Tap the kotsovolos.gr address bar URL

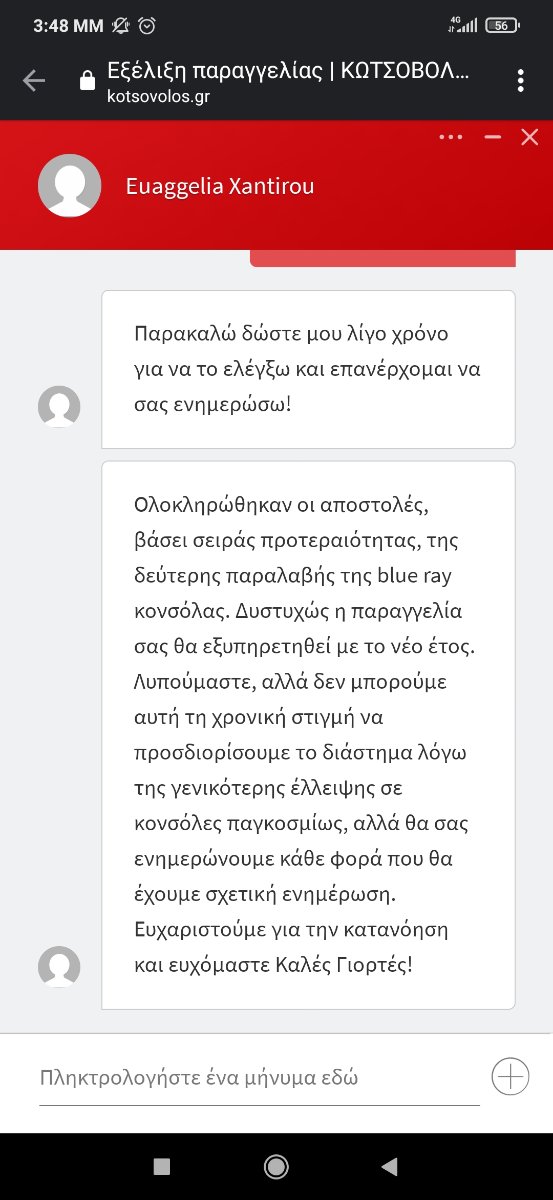tap(159, 96)
